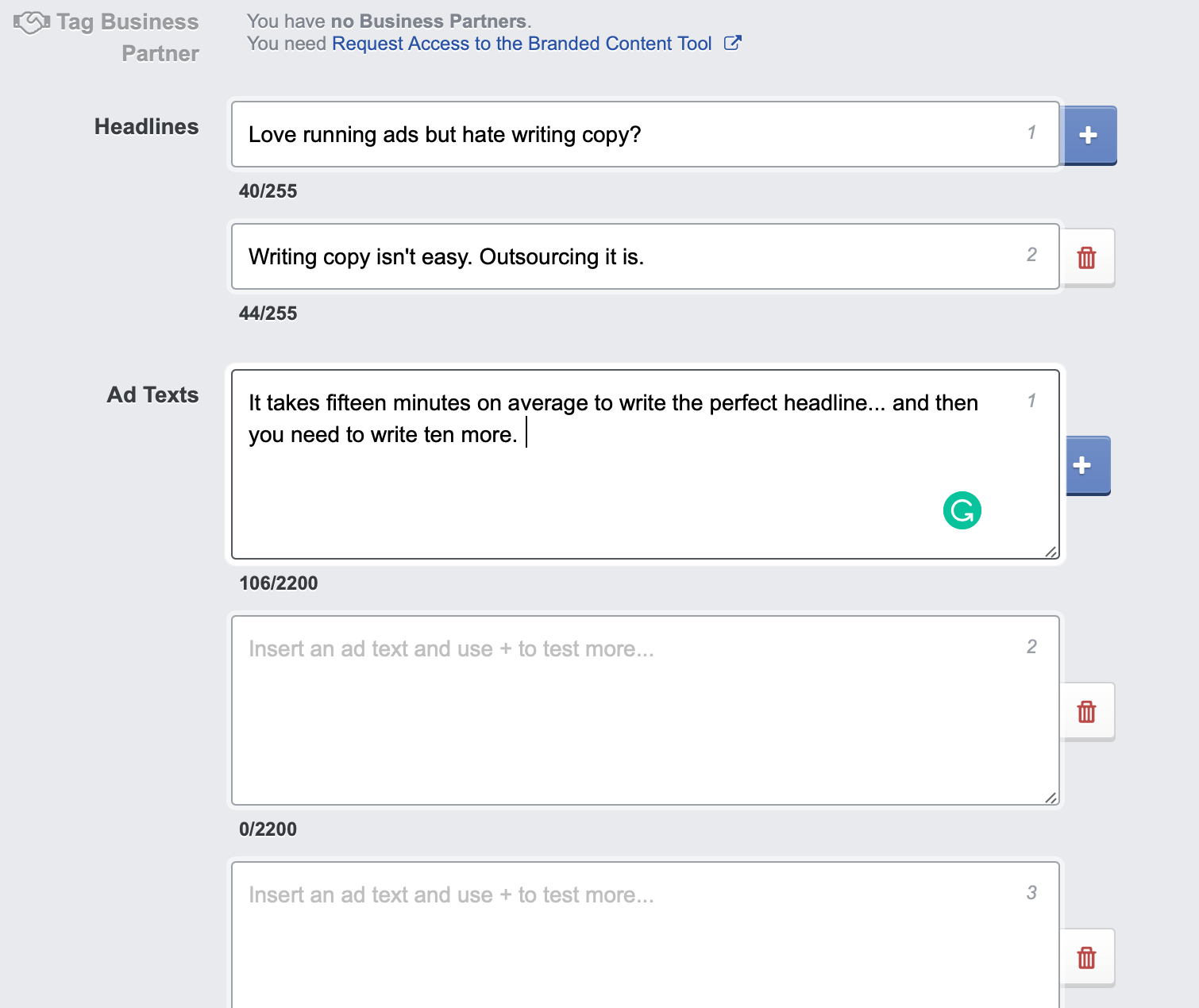Delete the second headline using its trash icon
The width and height of the screenshot is (1199, 1008).
(x=1087, y=257)
